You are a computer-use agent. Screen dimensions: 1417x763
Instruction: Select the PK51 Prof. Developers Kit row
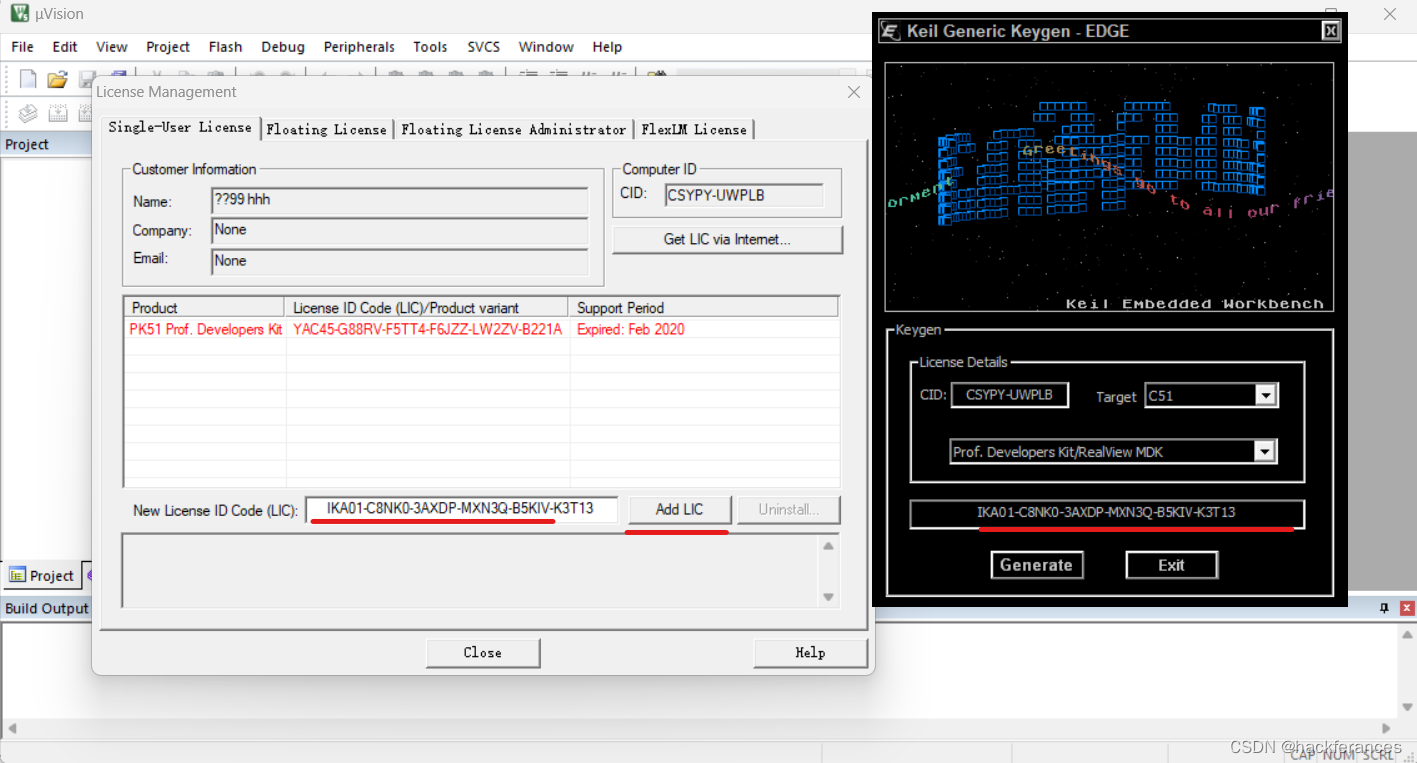(x=480, y=329)
